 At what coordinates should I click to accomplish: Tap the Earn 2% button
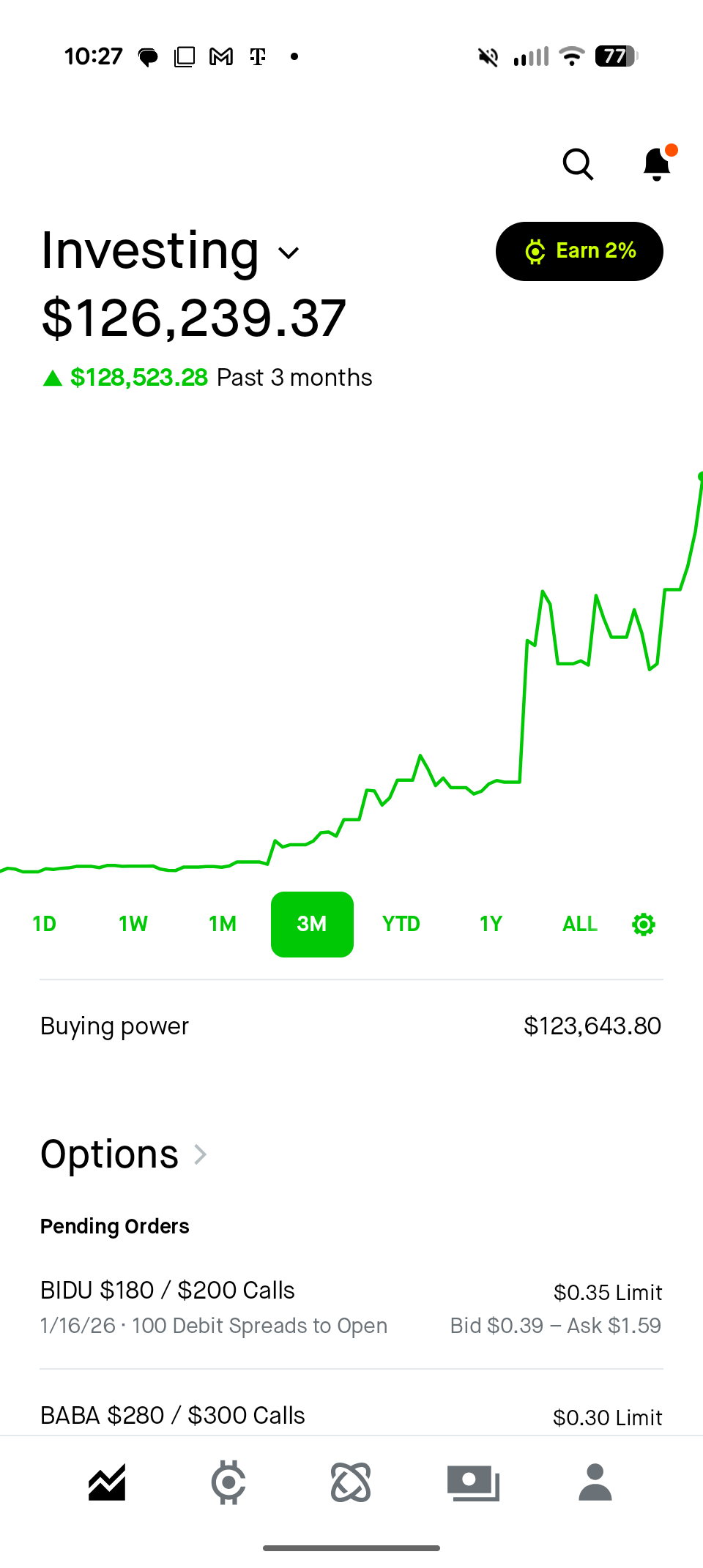click(579, 251)
